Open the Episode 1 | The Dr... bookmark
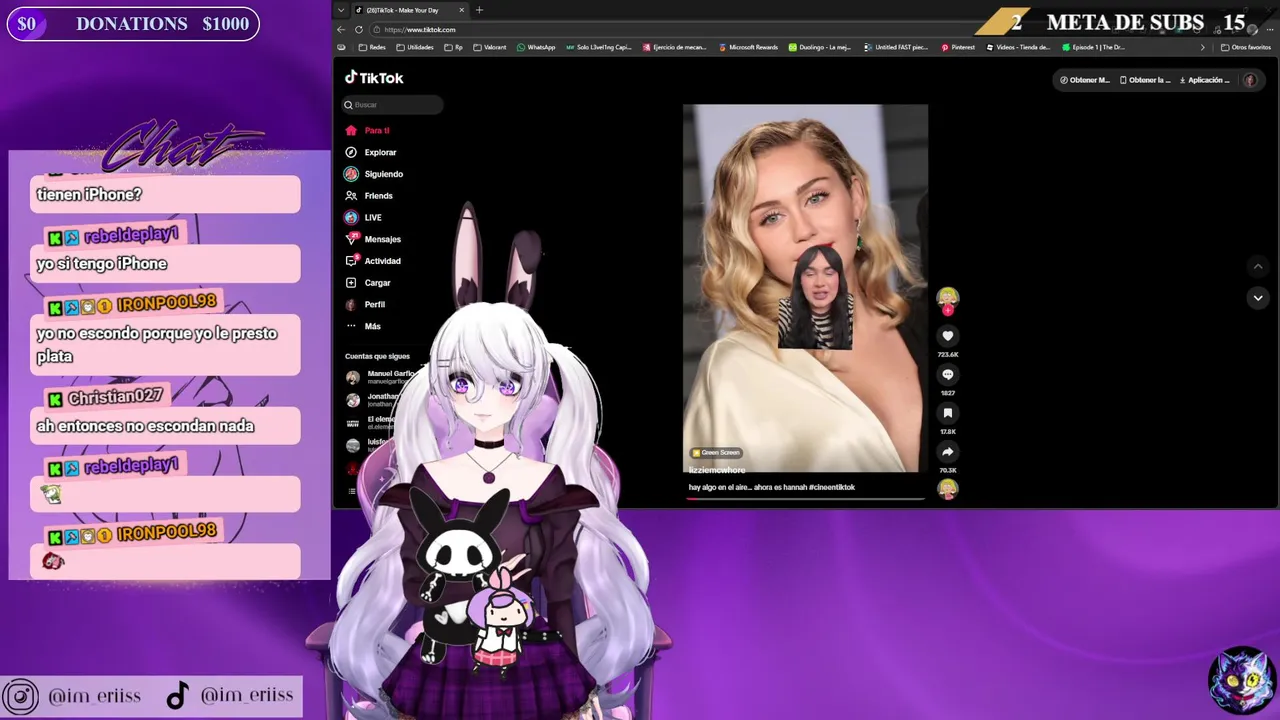This screenshot has height=720, width=1280. click(1093, 47)
